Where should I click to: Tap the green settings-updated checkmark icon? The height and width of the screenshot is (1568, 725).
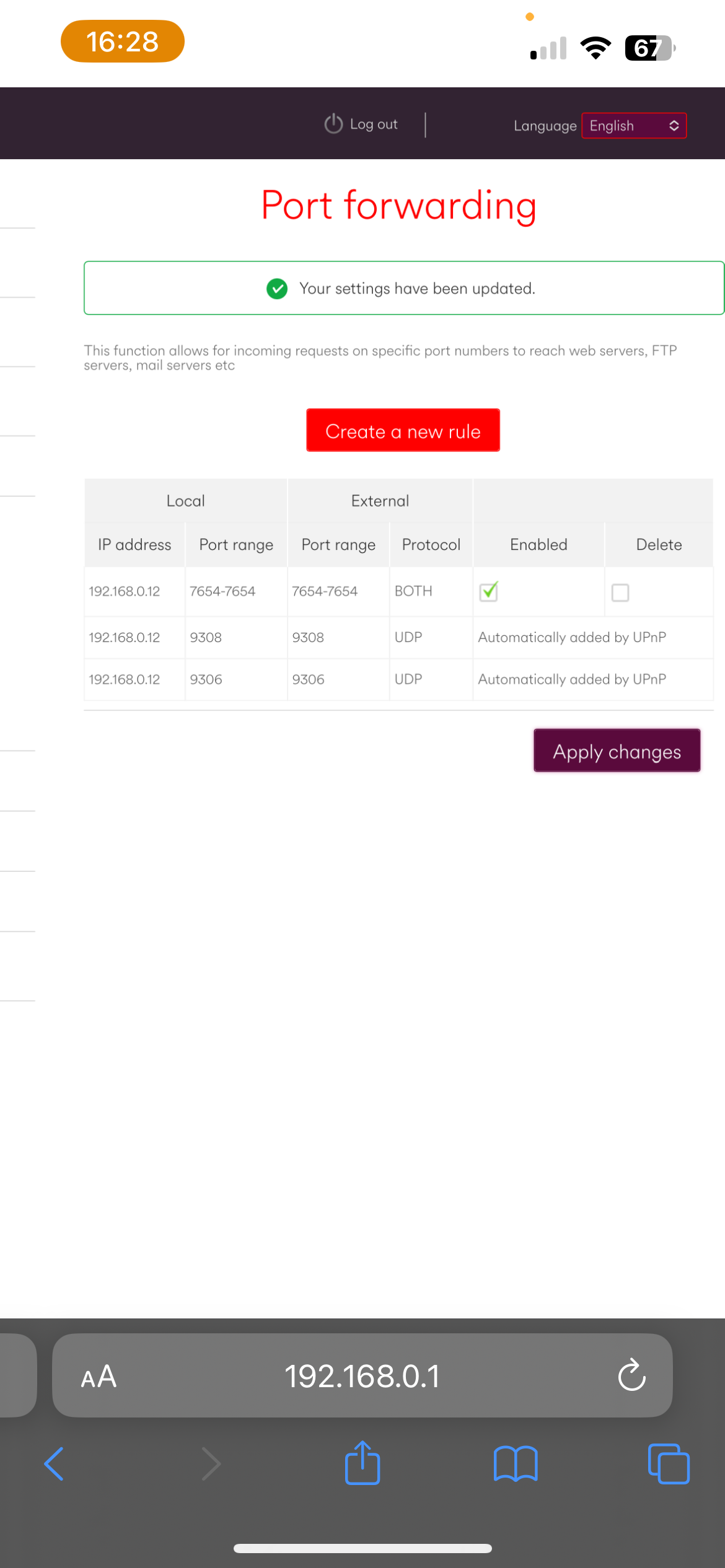coord(277,289)
